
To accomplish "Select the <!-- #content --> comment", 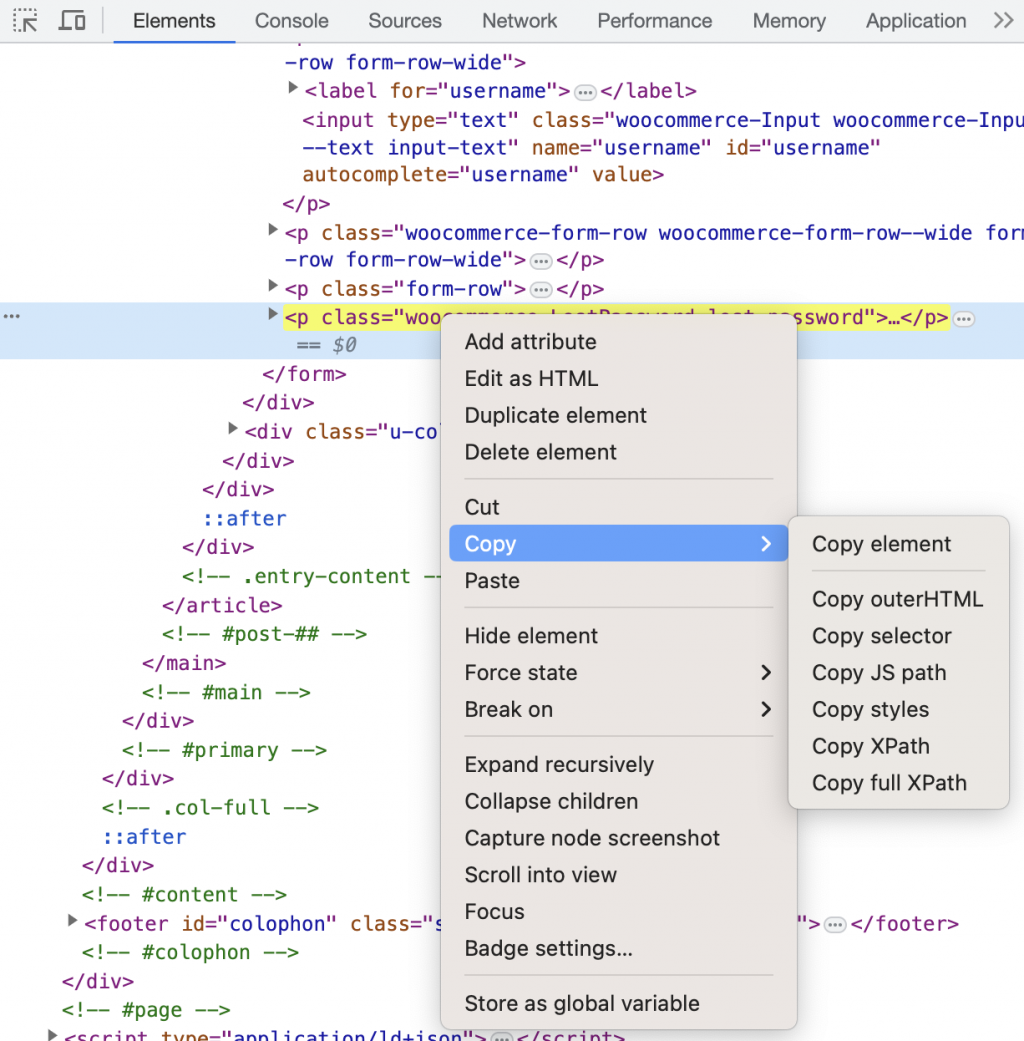I will (x=185, y=895).
